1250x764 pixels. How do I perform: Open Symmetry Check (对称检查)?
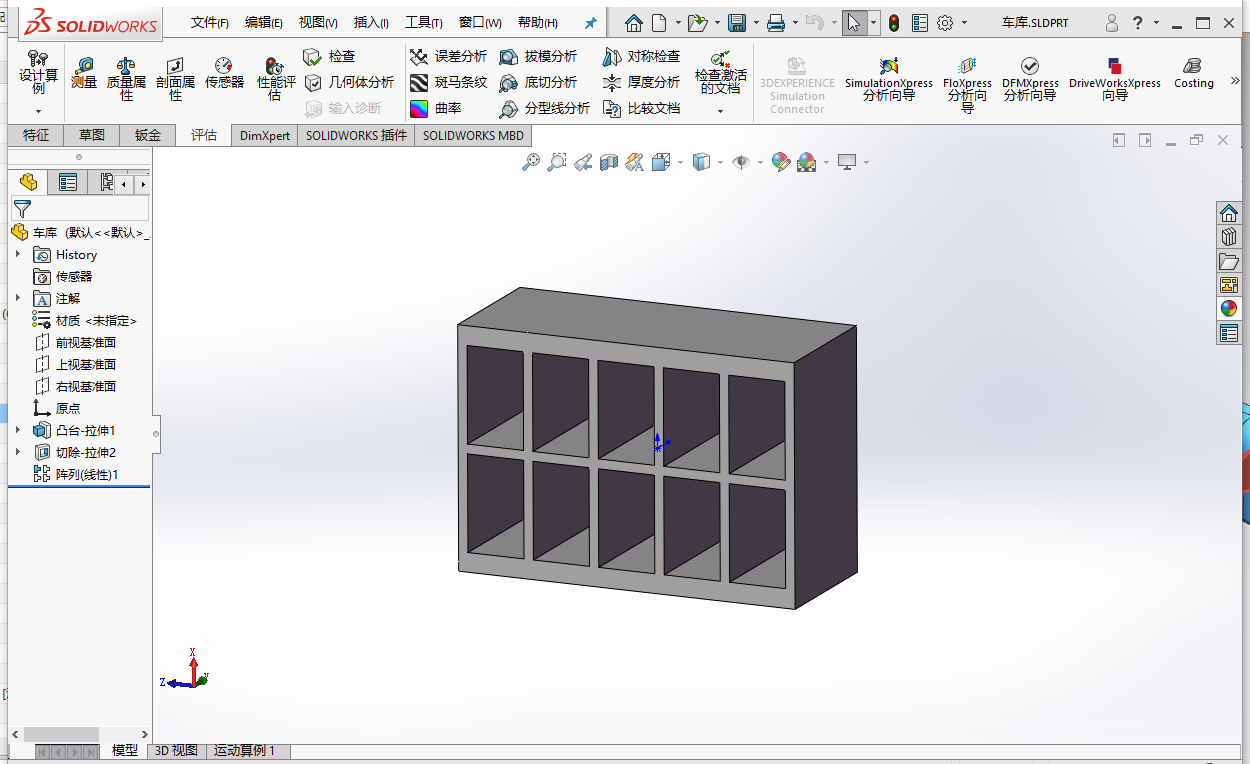pyautogui.click(x=642, y=57)
